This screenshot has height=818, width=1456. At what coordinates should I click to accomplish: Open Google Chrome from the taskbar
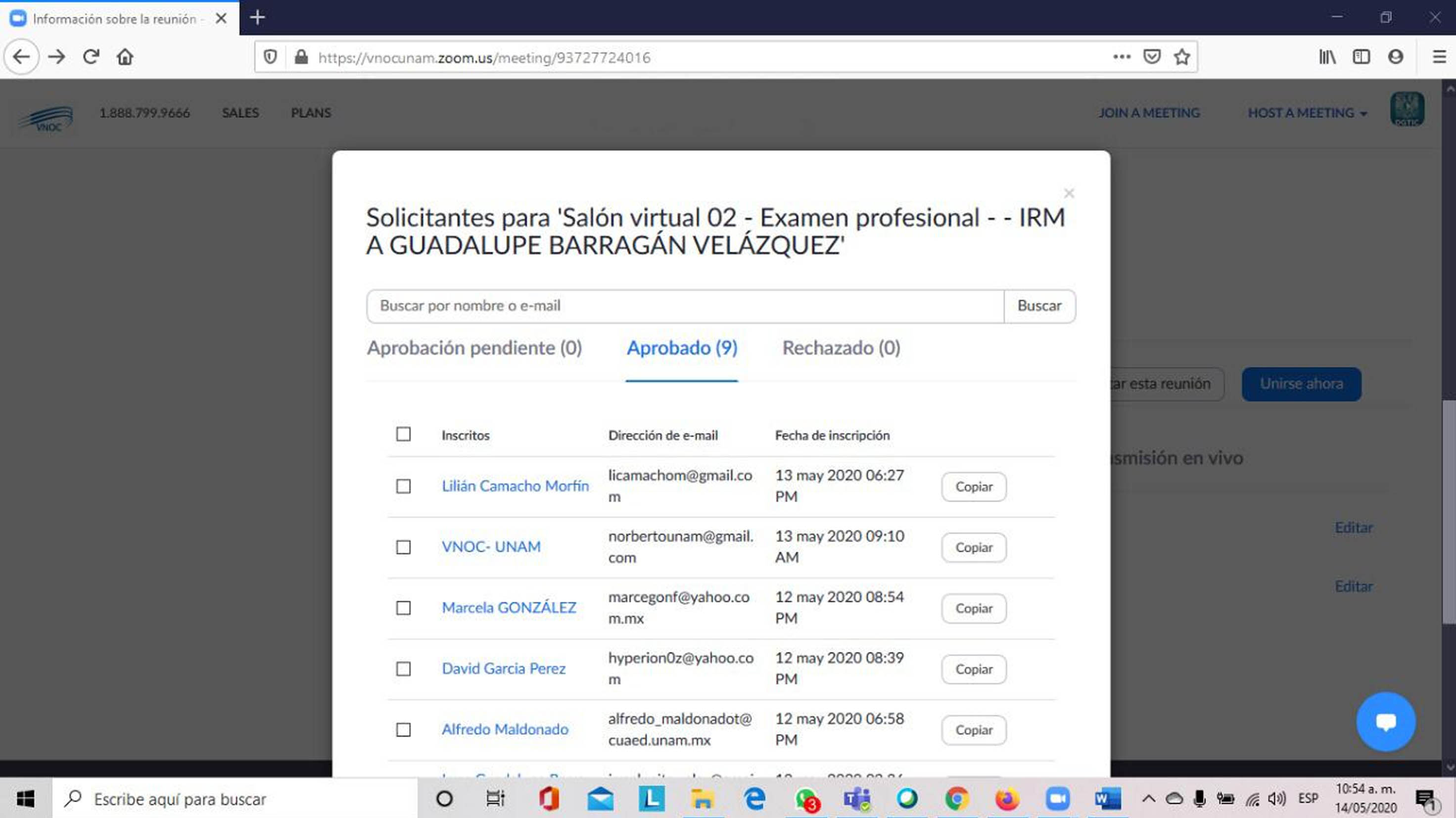(957, 799)
